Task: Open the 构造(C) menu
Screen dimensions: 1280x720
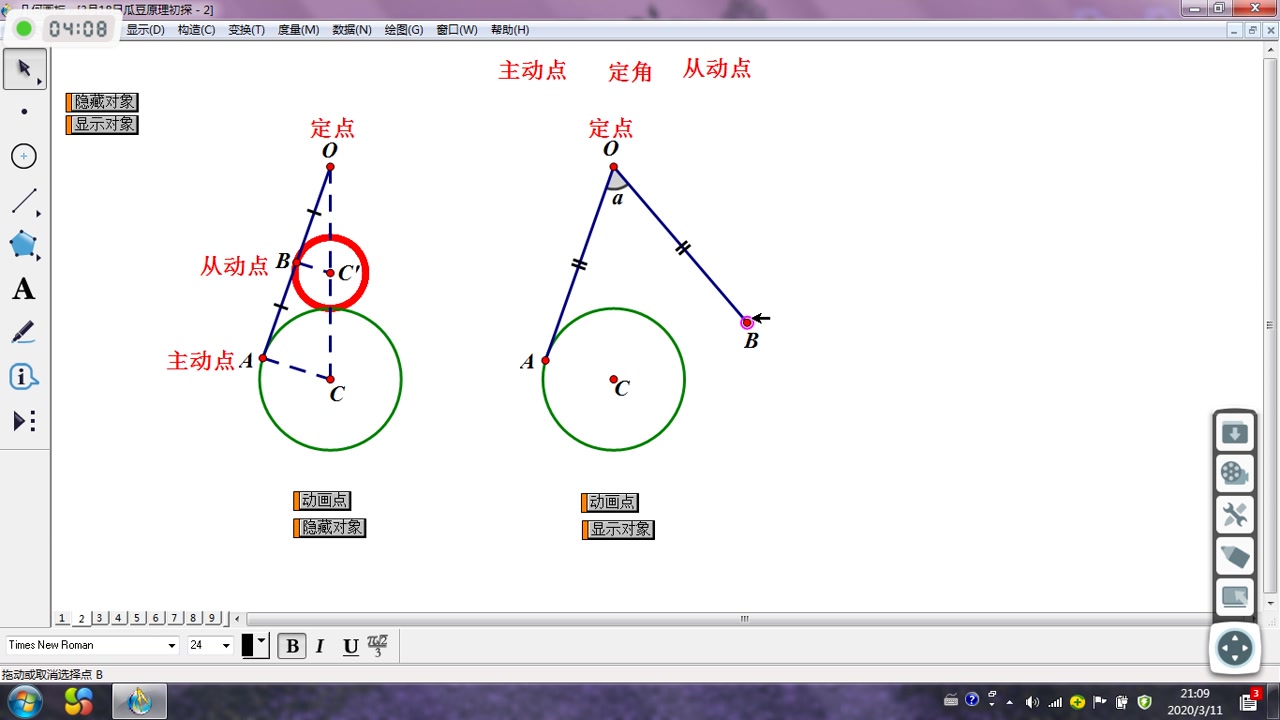Action: pos(196,30)
